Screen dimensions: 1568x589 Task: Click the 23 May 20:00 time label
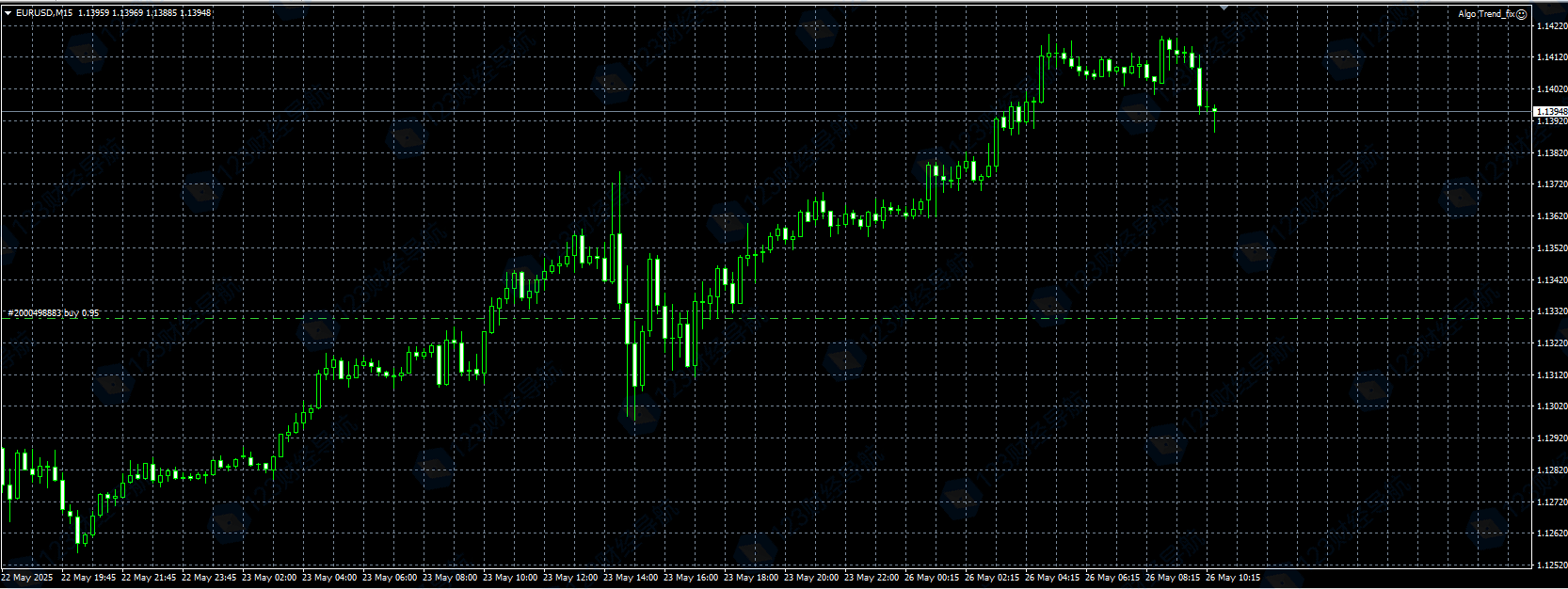(811, 578)
